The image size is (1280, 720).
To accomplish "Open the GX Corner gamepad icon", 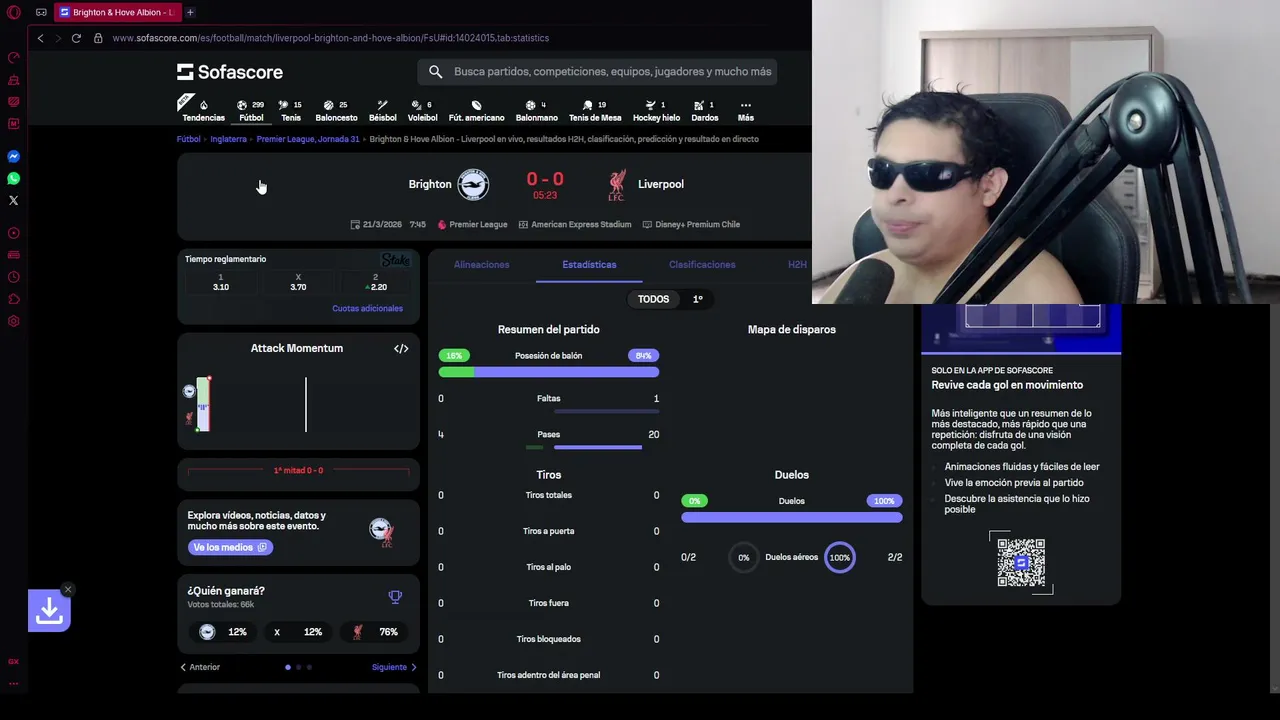I will (42, 13).
